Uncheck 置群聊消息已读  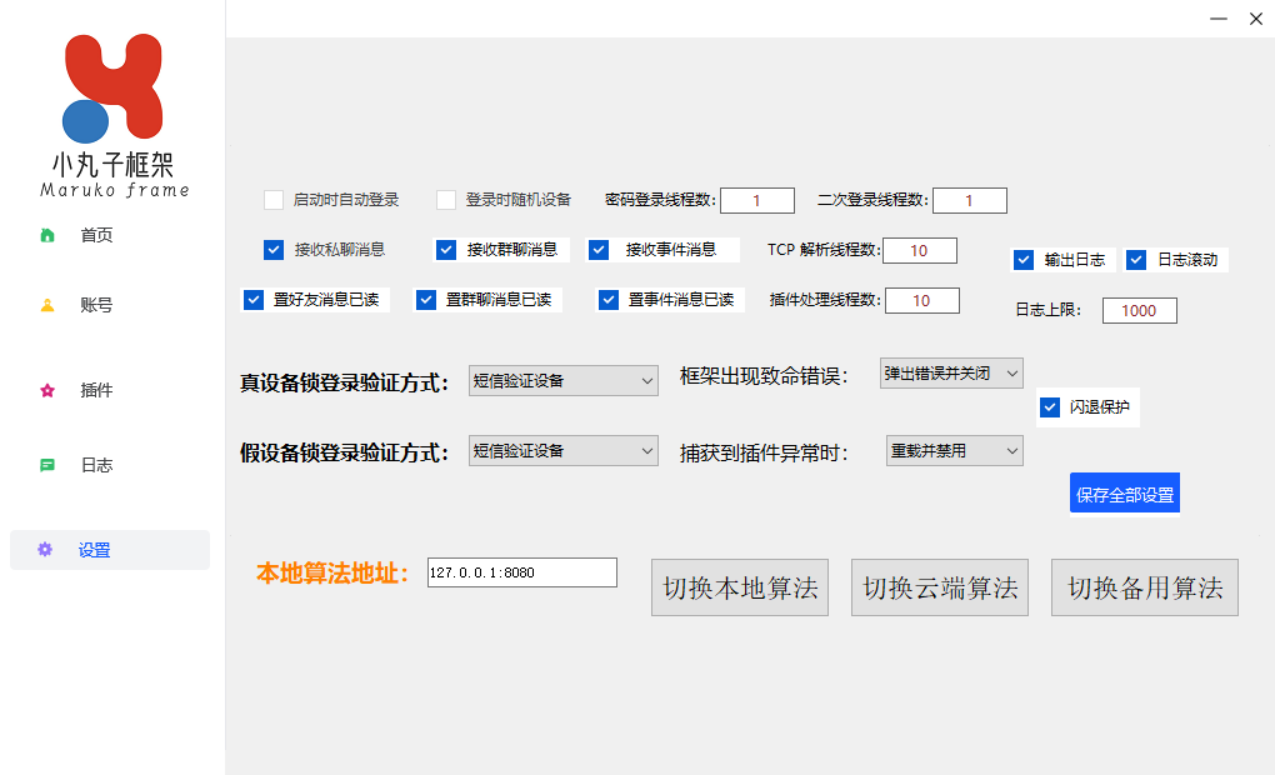point(426,299)
